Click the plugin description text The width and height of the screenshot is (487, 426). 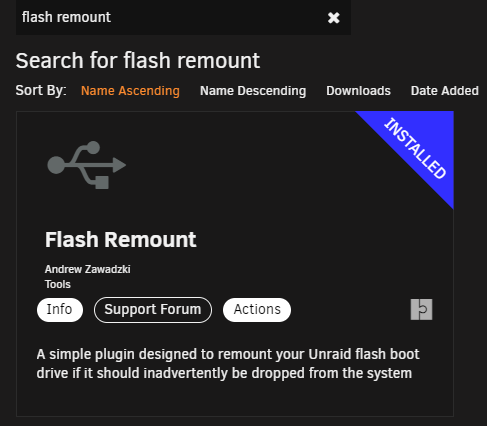click(x=228, y=364)
